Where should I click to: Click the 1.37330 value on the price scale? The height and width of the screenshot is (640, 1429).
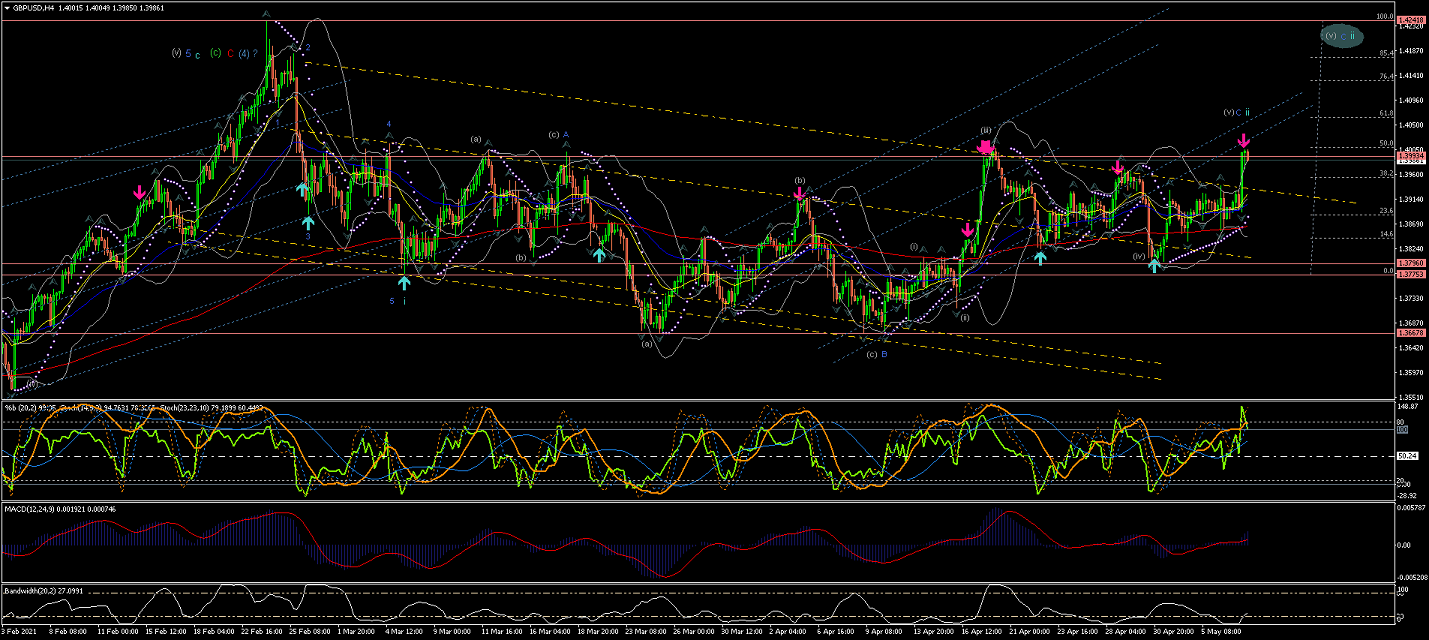1411,298
